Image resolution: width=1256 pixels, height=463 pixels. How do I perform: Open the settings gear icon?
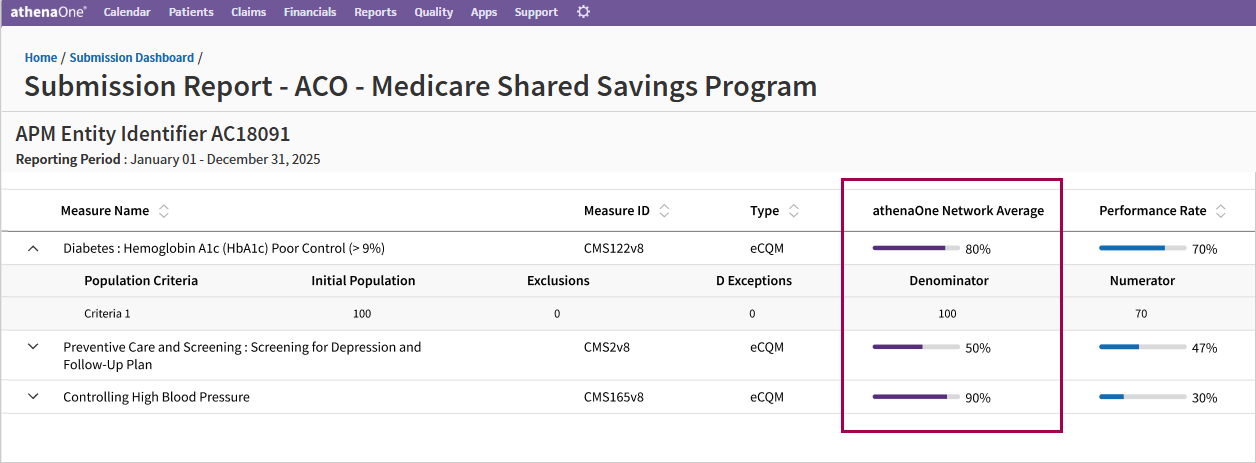(584, 12)
